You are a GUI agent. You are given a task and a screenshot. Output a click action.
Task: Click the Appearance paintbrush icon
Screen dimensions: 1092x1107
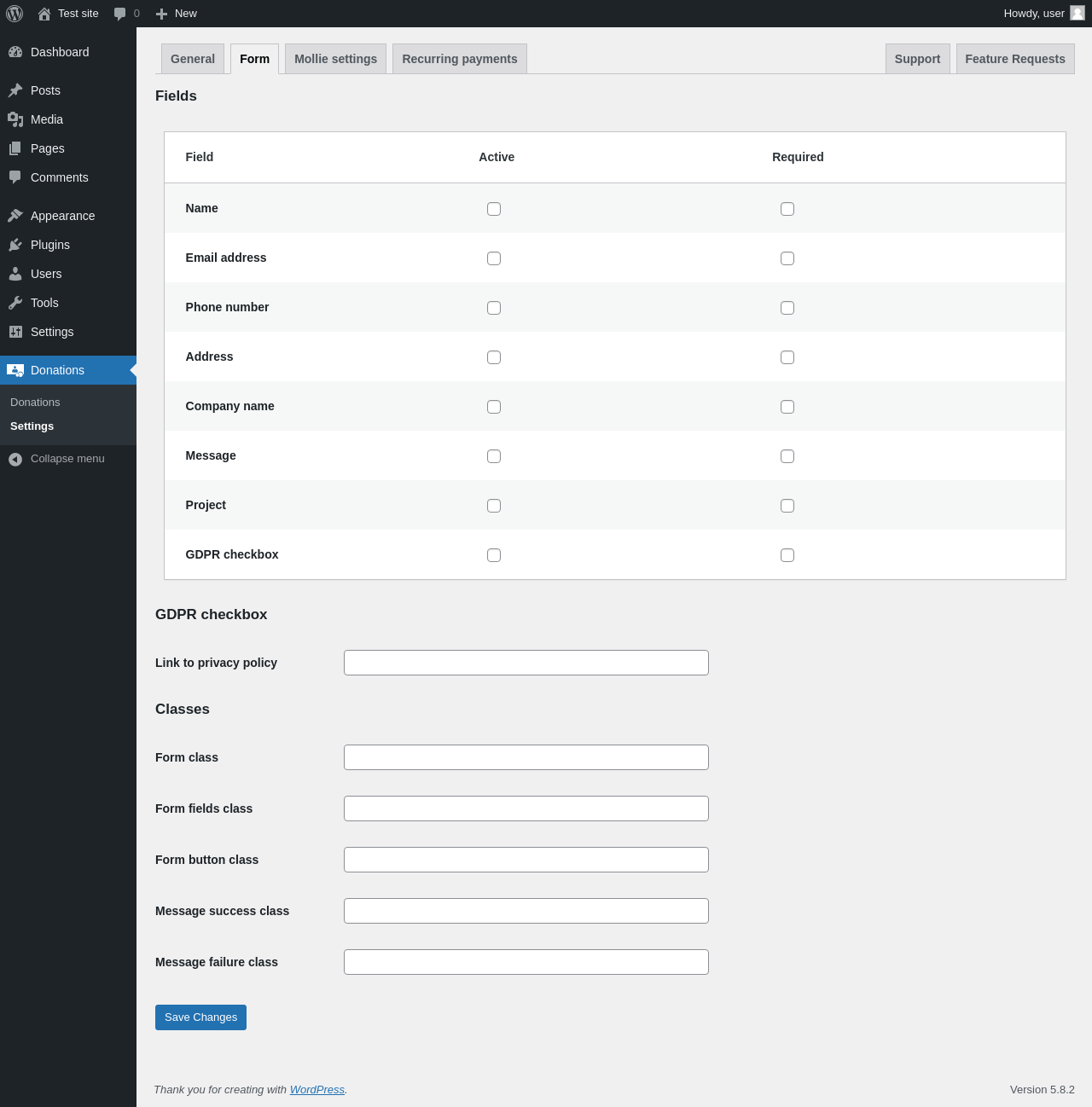[15, 216]
